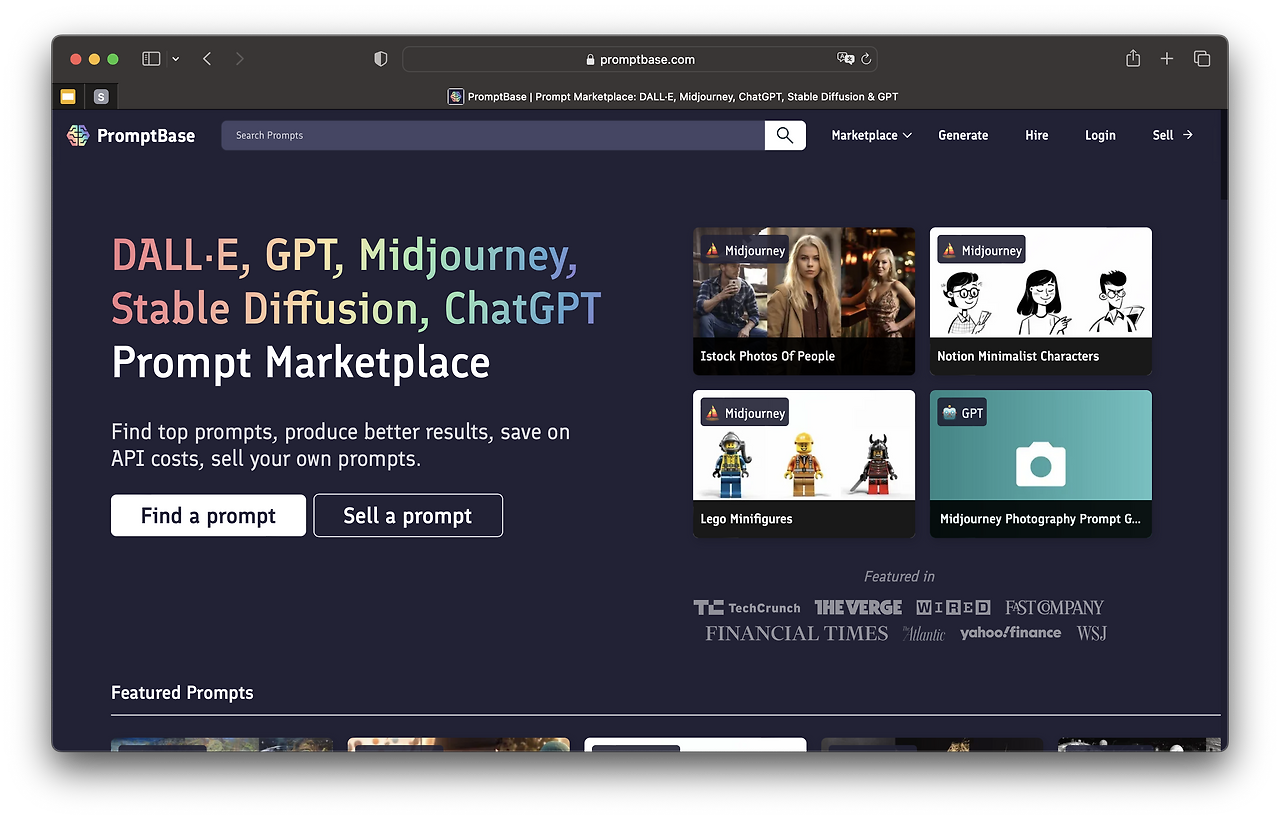Click the PromptBase wordmark link
The image size is (1280, 820).
(x=146, y=135)
